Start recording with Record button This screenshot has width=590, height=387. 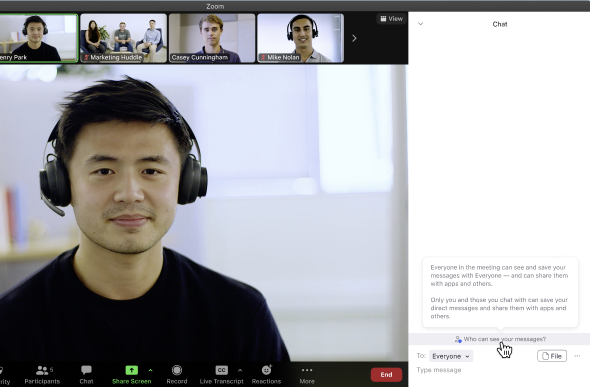(176, 375)
